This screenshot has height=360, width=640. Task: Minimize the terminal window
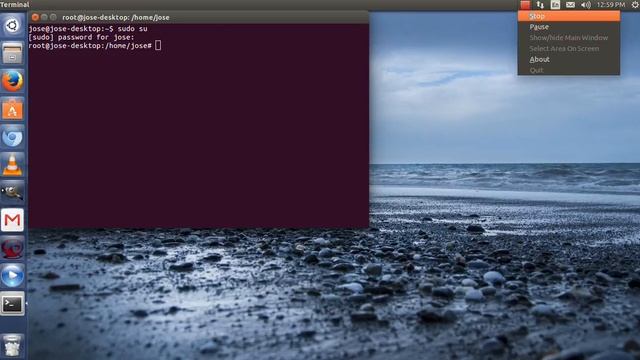click(44, 17)
